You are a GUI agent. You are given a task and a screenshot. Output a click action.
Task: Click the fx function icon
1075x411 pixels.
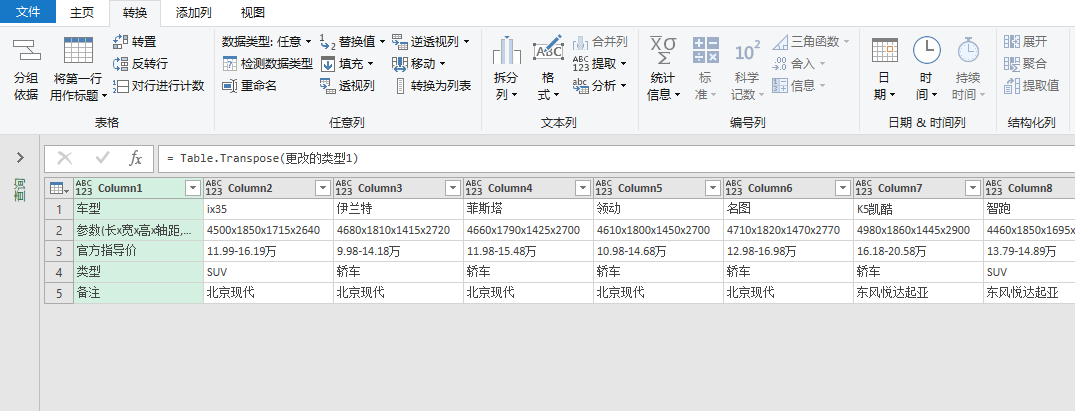(136, 158)
